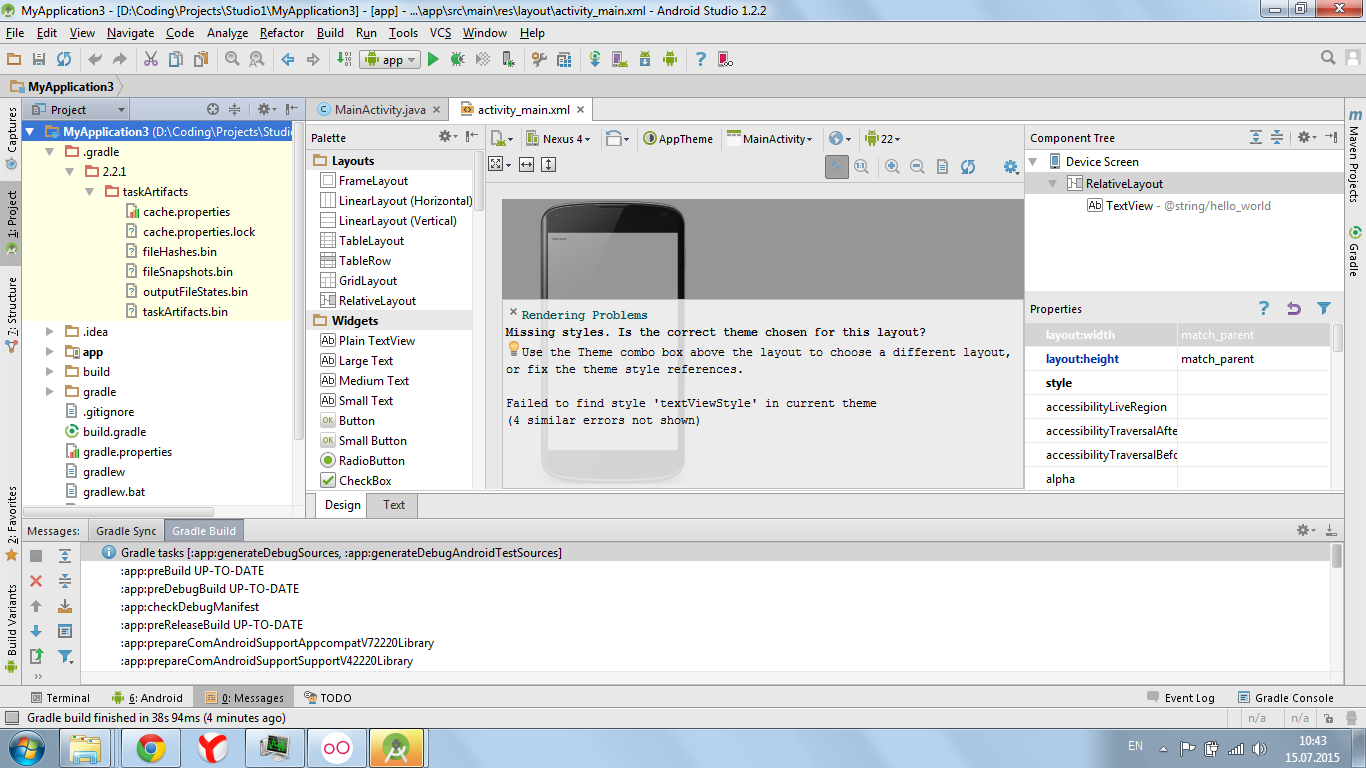
Task: Click AppTheme theme button
Action: (678, 139)
